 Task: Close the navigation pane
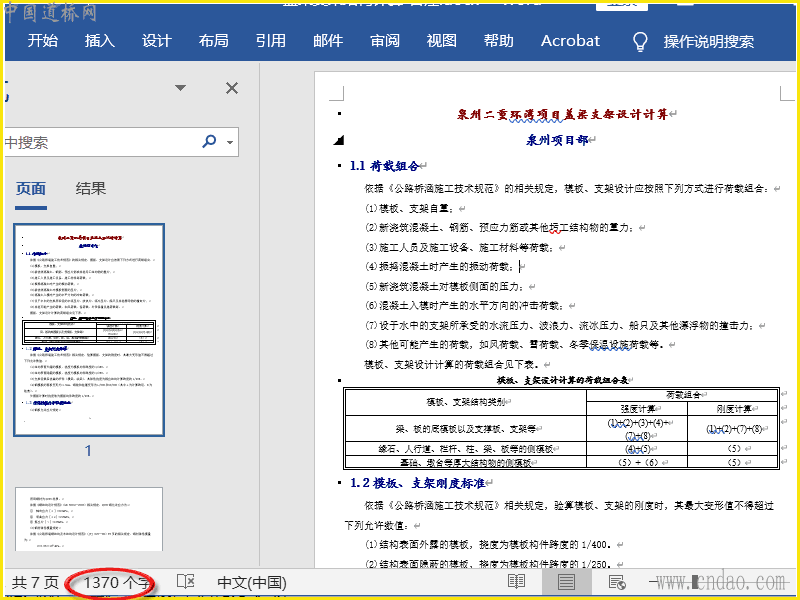point(232,88)
